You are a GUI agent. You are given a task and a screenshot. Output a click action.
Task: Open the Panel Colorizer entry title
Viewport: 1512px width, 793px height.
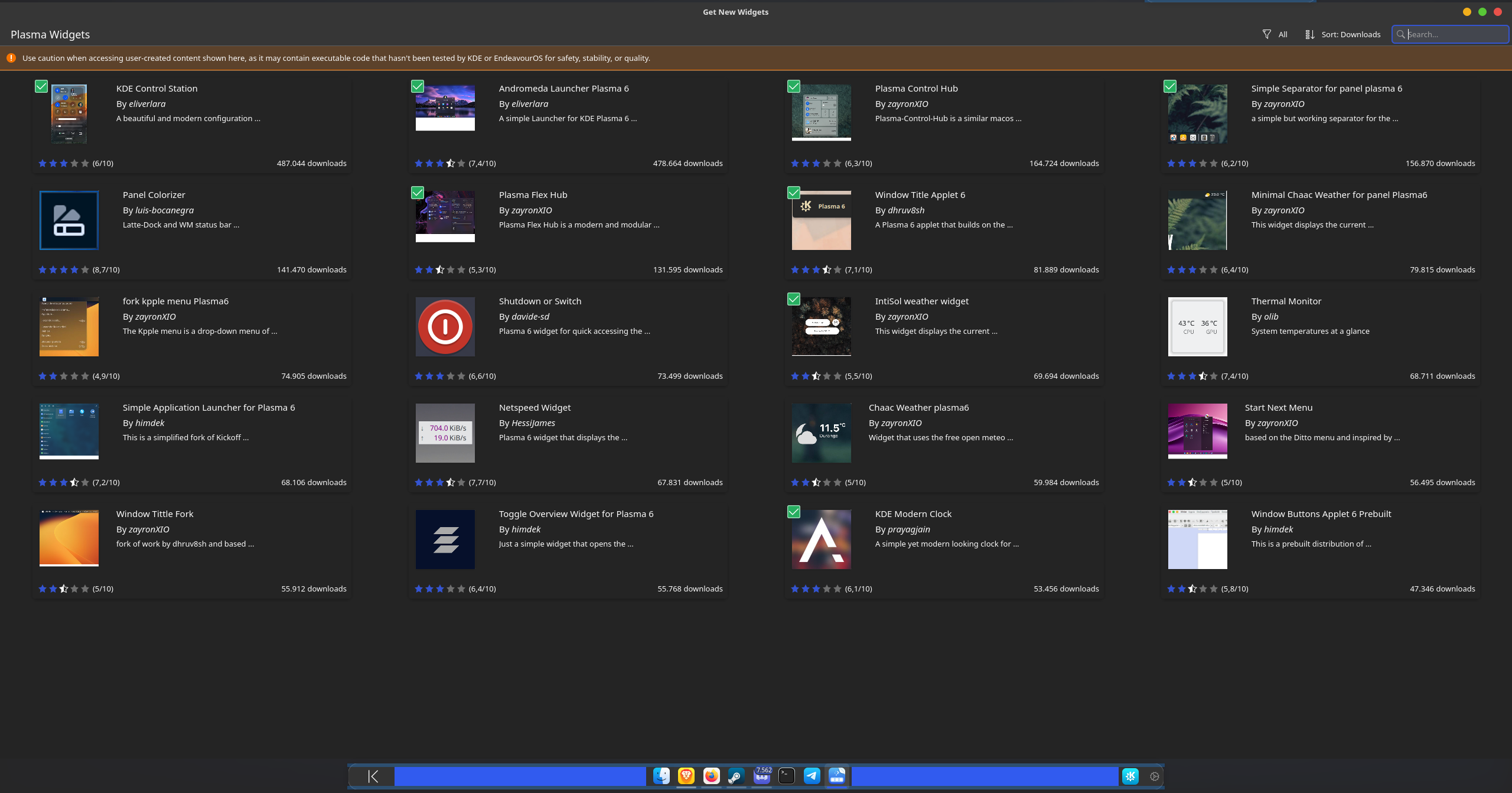tap(154, 194)
